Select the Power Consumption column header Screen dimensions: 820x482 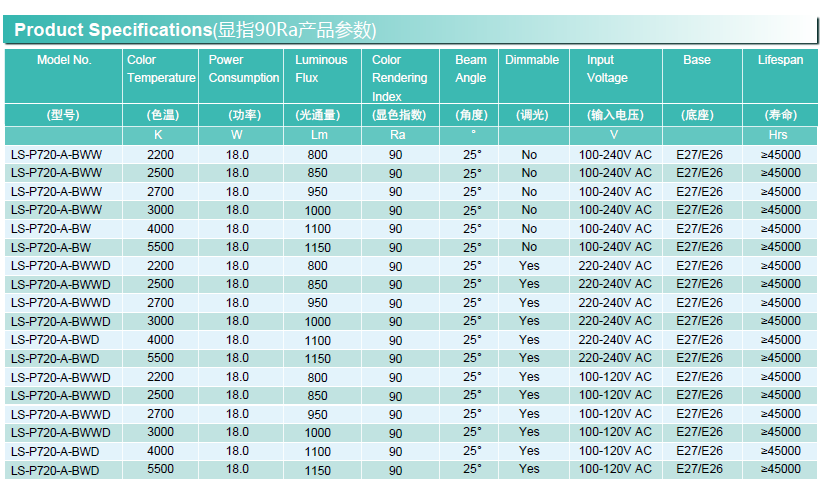[x=243, y=69]
